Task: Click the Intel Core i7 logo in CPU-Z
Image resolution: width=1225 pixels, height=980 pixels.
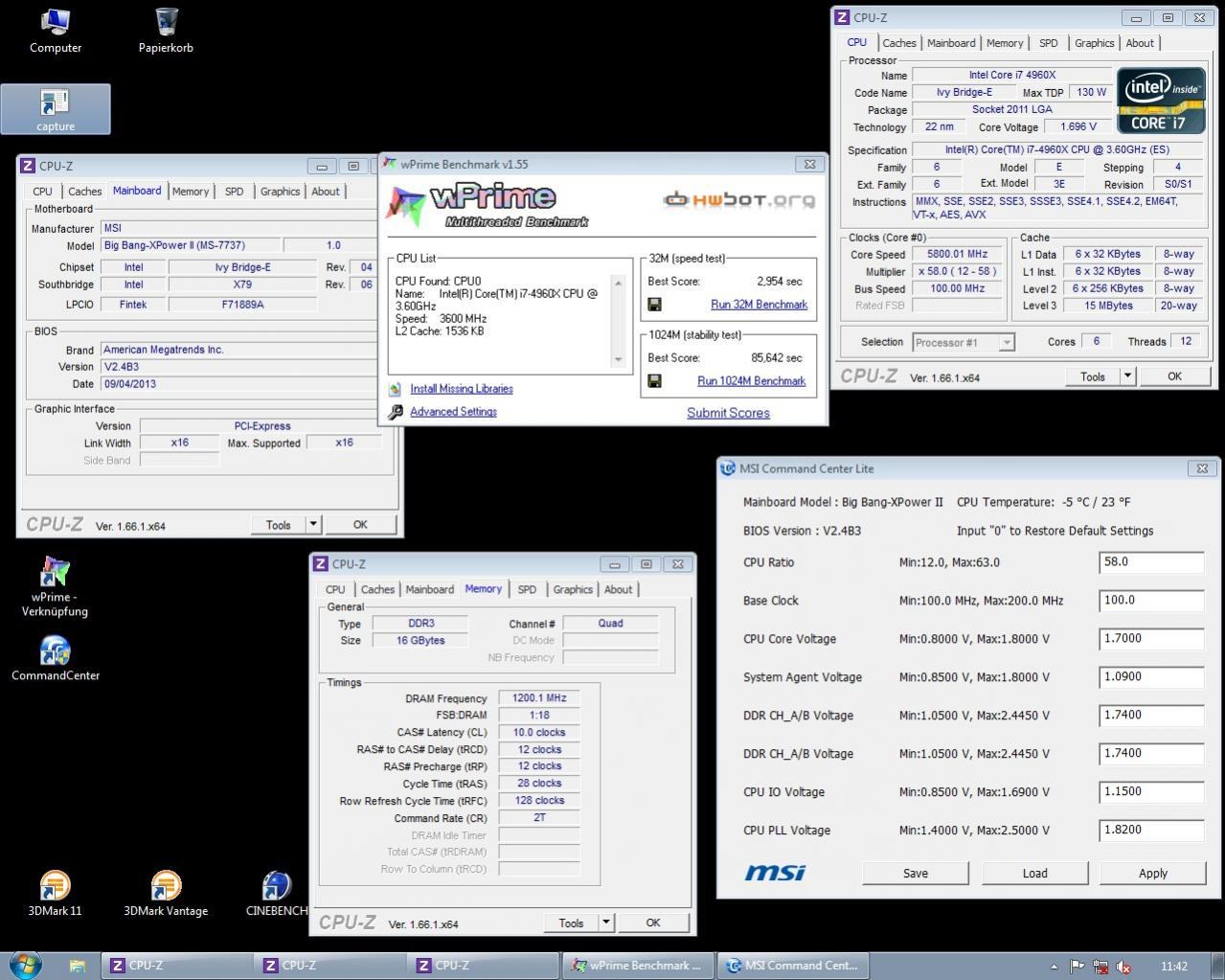Action: pos(1161,100)
